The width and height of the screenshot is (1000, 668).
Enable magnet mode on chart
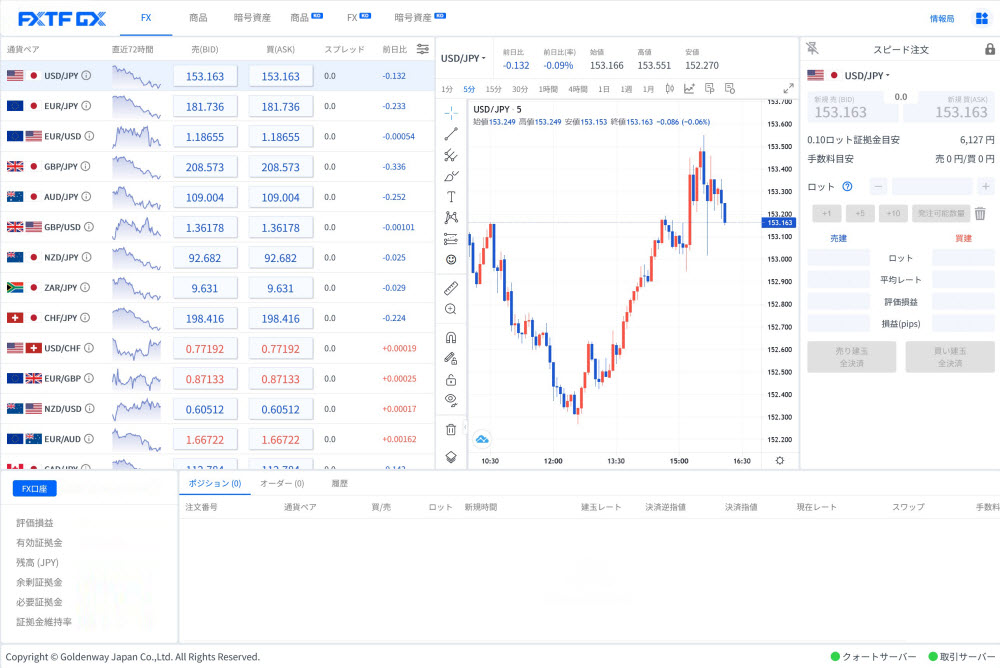pyautogui.click(x=451, y=337)
